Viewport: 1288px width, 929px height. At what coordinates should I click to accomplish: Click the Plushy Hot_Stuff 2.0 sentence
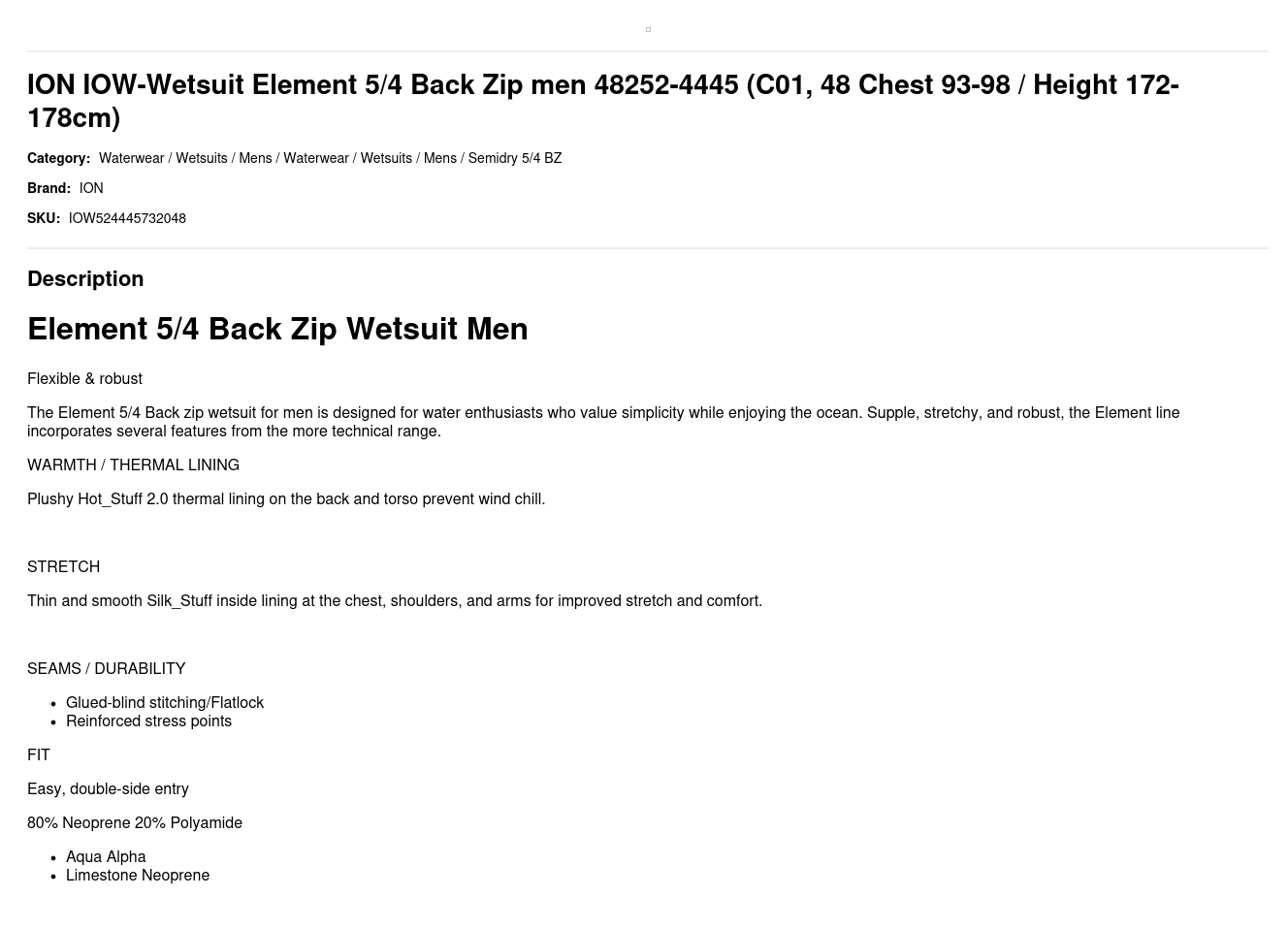click(x=286, y=499)
